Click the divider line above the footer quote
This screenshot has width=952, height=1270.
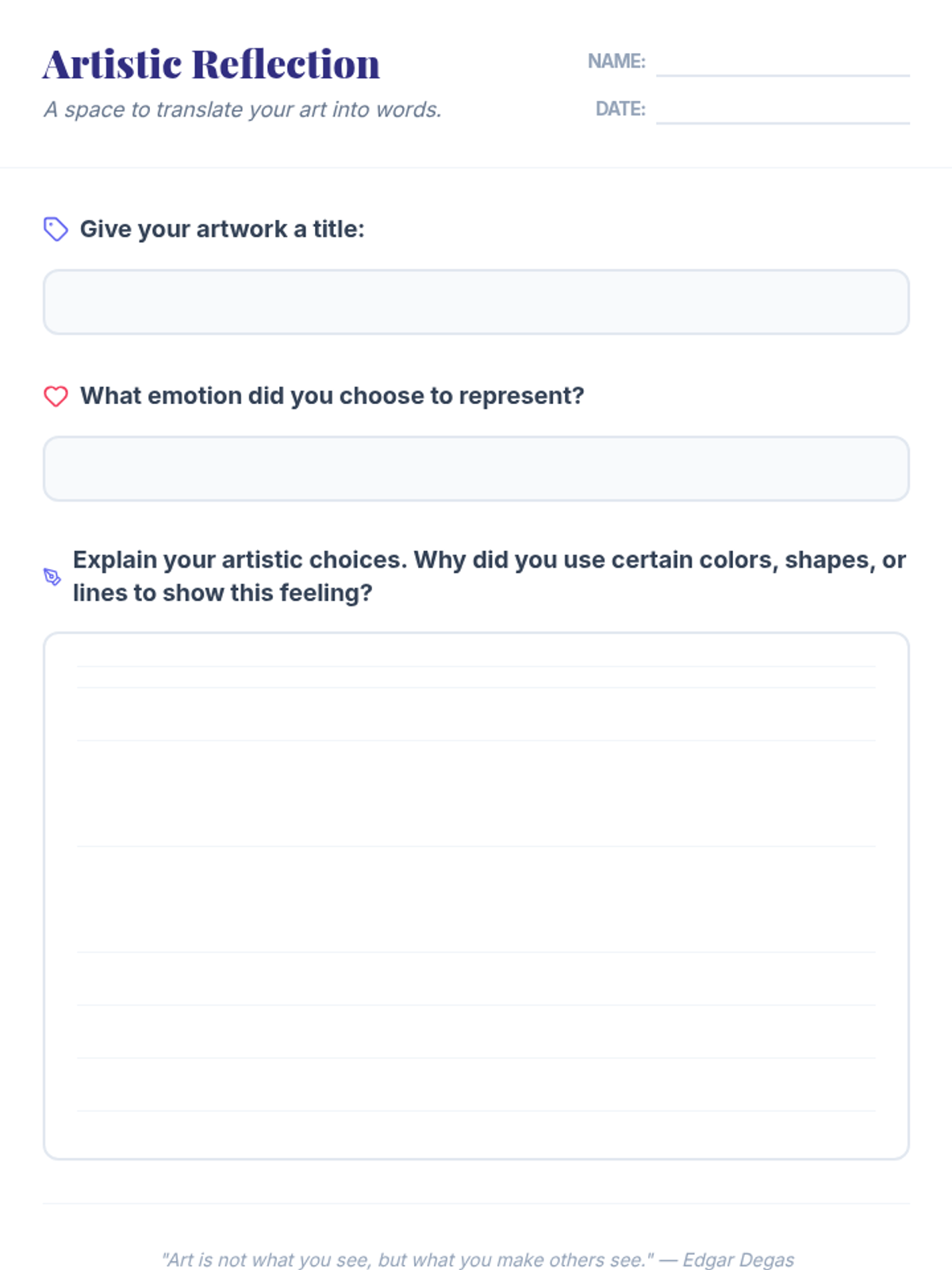click(x=476, y=1203)
